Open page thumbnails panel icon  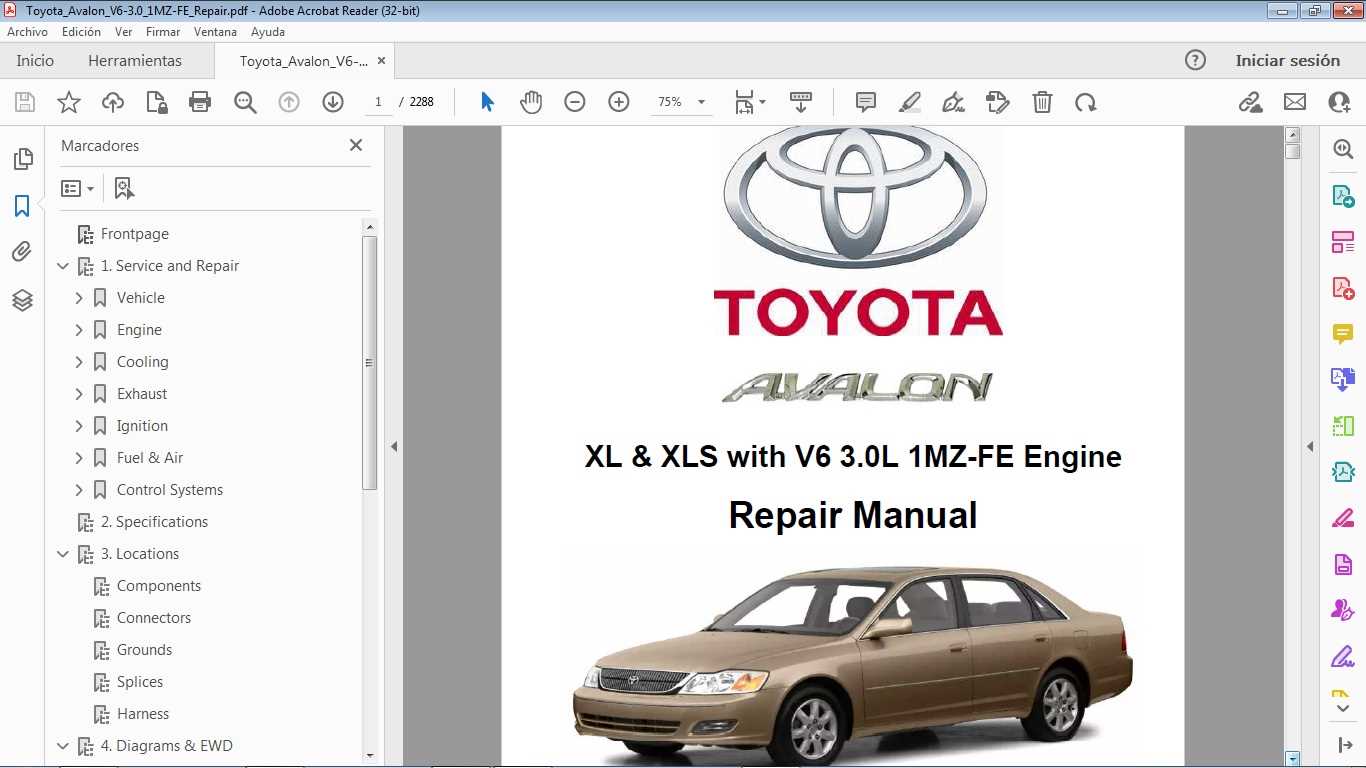[22, 159]
